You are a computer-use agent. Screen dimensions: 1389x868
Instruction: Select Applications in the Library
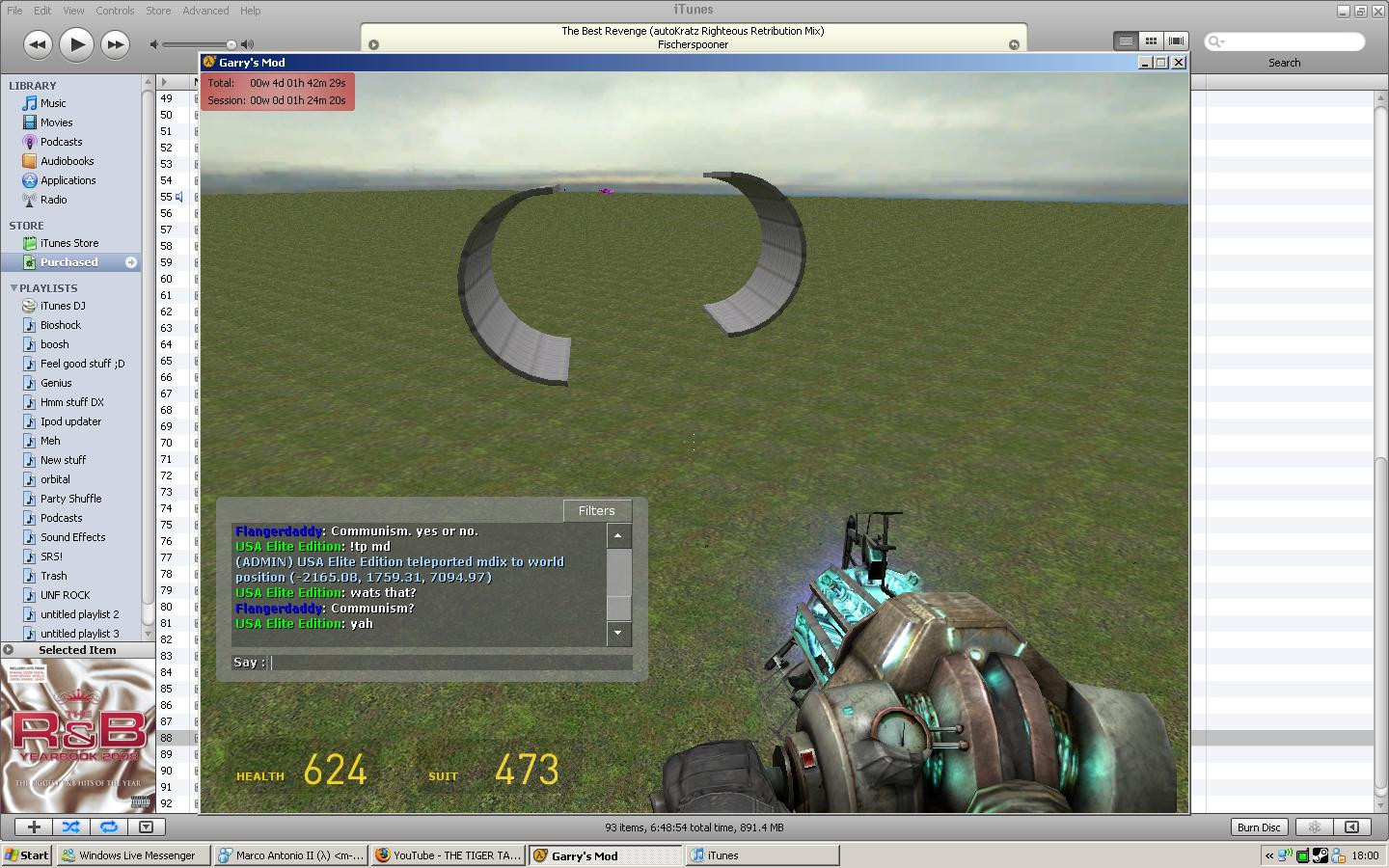pos(68,180)
